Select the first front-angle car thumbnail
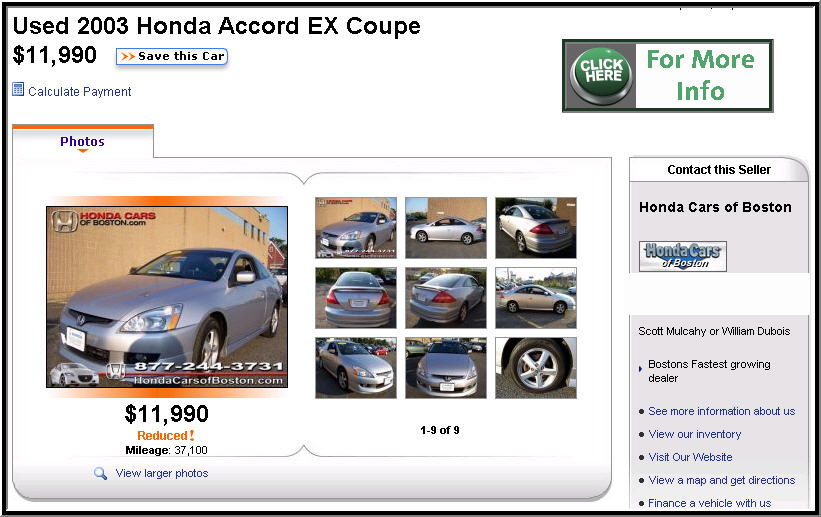This screenshot has height=517, width=821. point(356,227)
